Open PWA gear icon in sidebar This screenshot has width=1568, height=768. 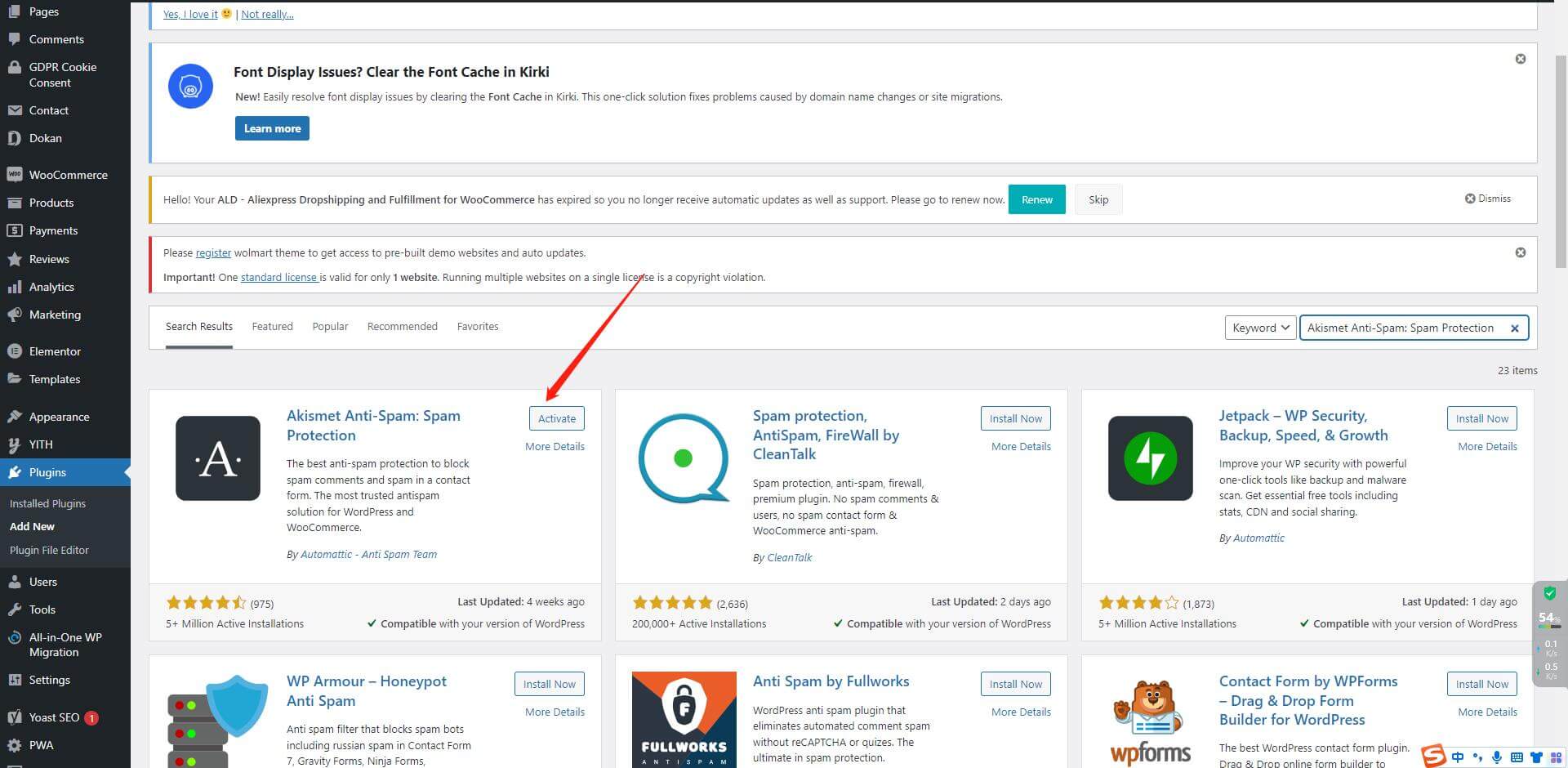[14, 745]
